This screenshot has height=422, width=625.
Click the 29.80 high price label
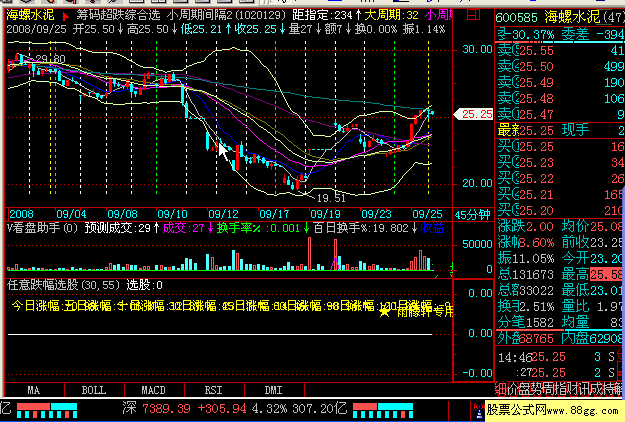[50, 59]
